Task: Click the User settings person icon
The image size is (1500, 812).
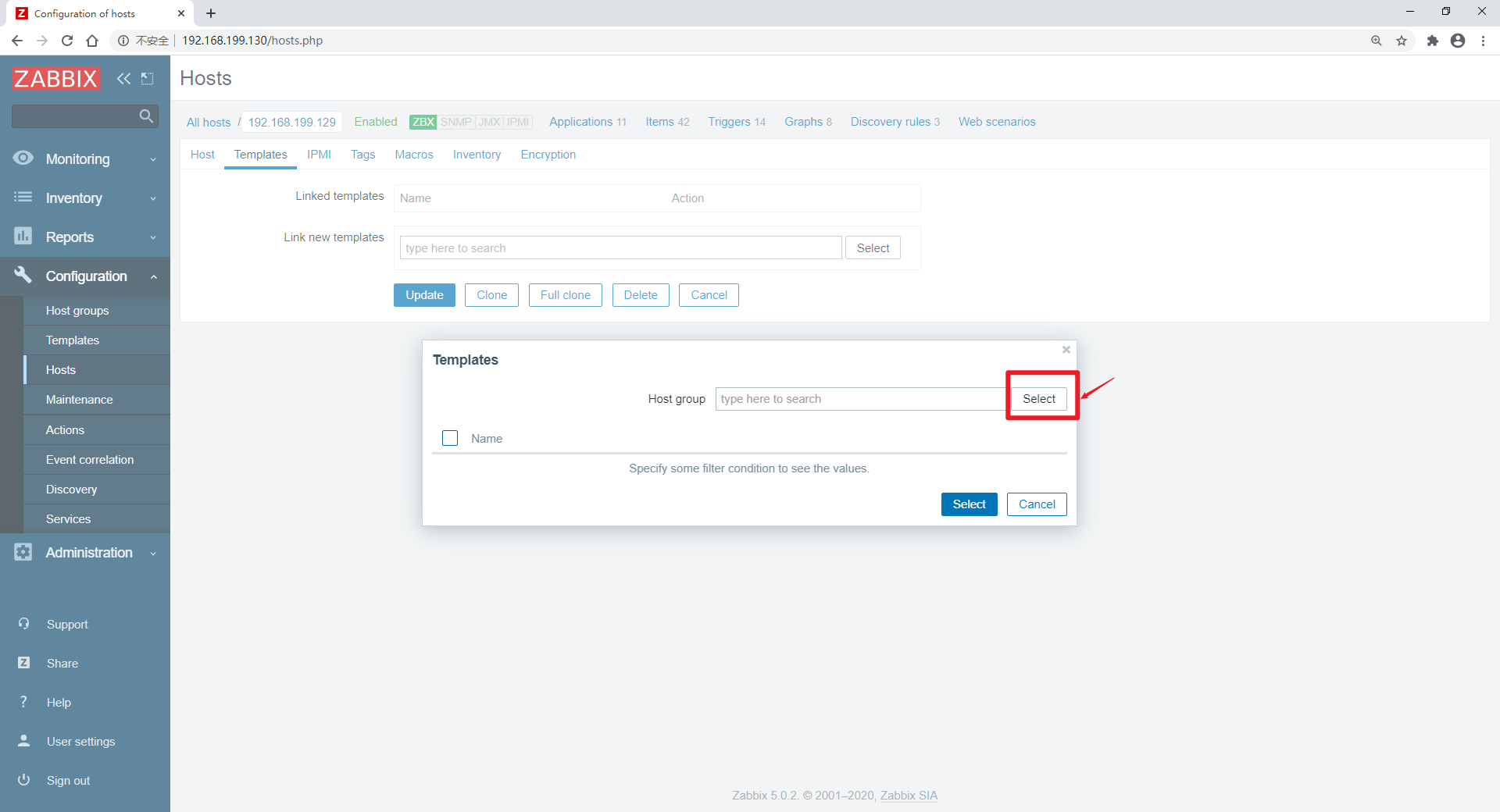Action: tap(23, 741)
